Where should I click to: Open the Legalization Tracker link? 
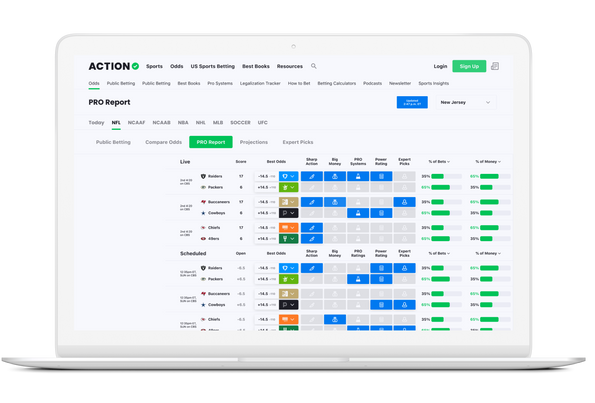pos(260,83)
